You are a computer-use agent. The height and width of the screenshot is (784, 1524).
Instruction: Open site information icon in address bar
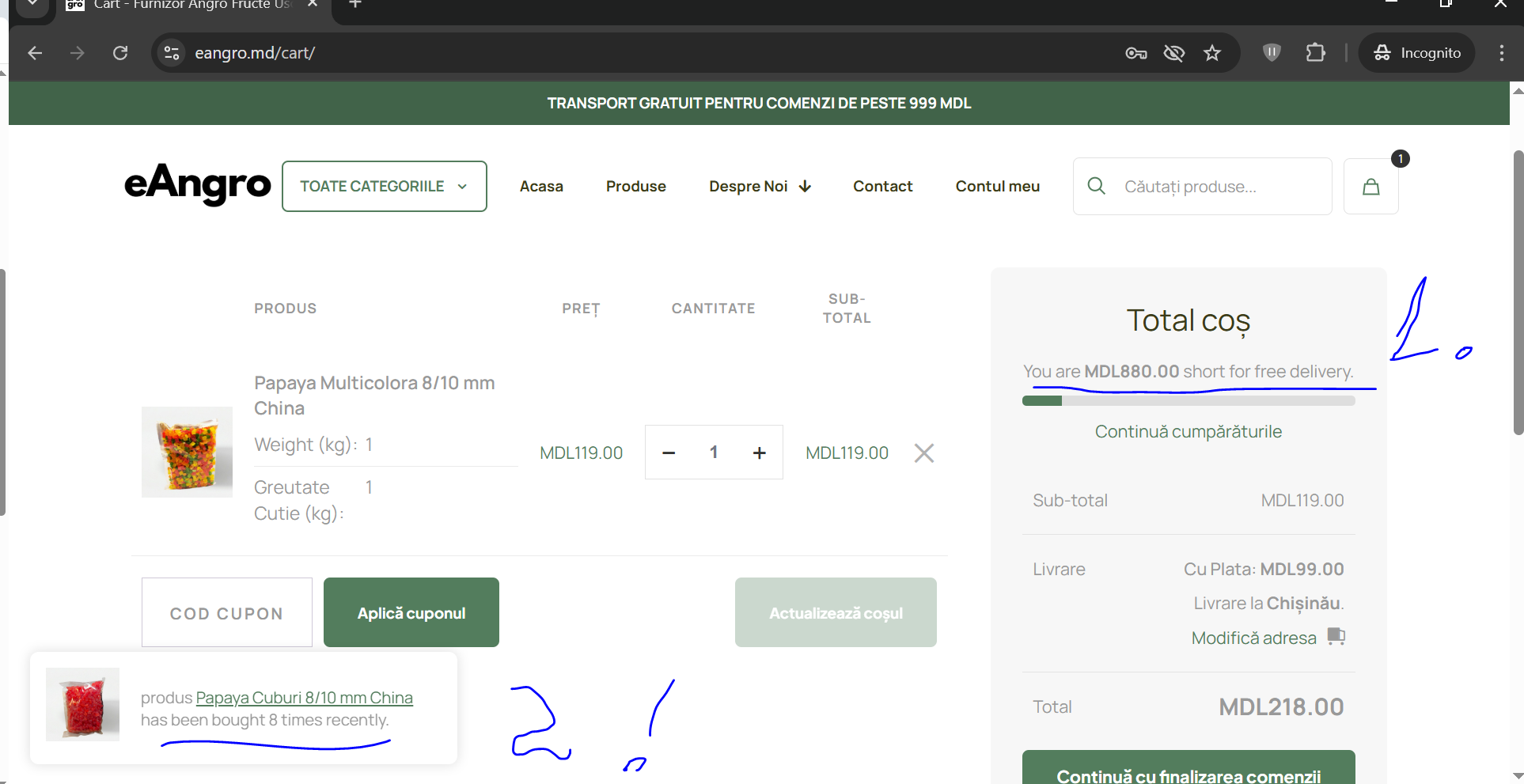pos(172,53)
